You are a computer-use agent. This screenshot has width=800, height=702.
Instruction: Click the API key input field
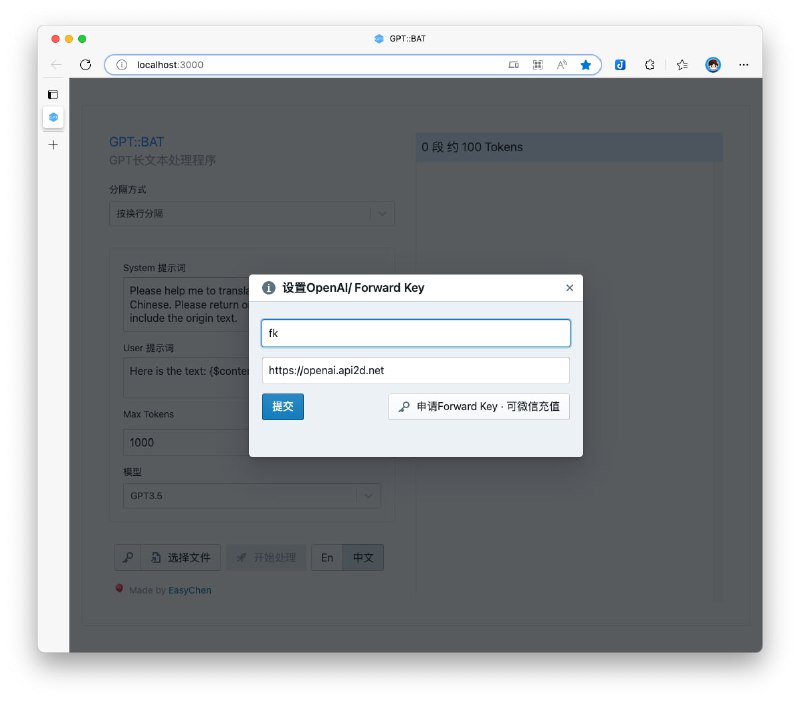coord(415,333)
